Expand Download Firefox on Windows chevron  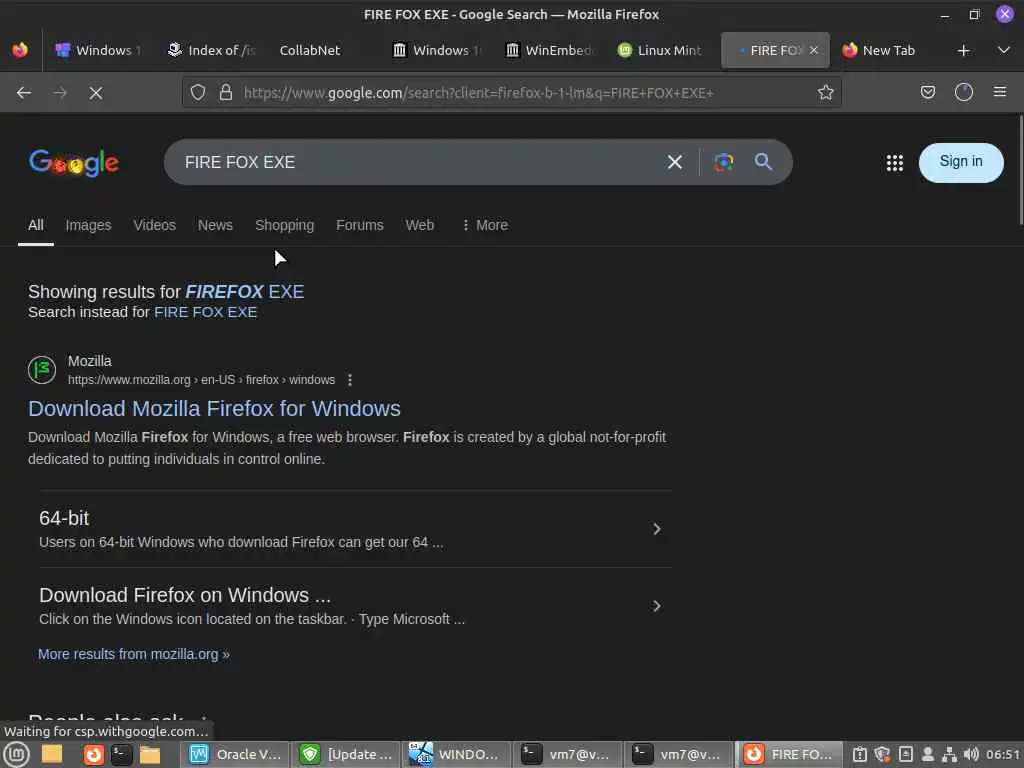point(657,606)
